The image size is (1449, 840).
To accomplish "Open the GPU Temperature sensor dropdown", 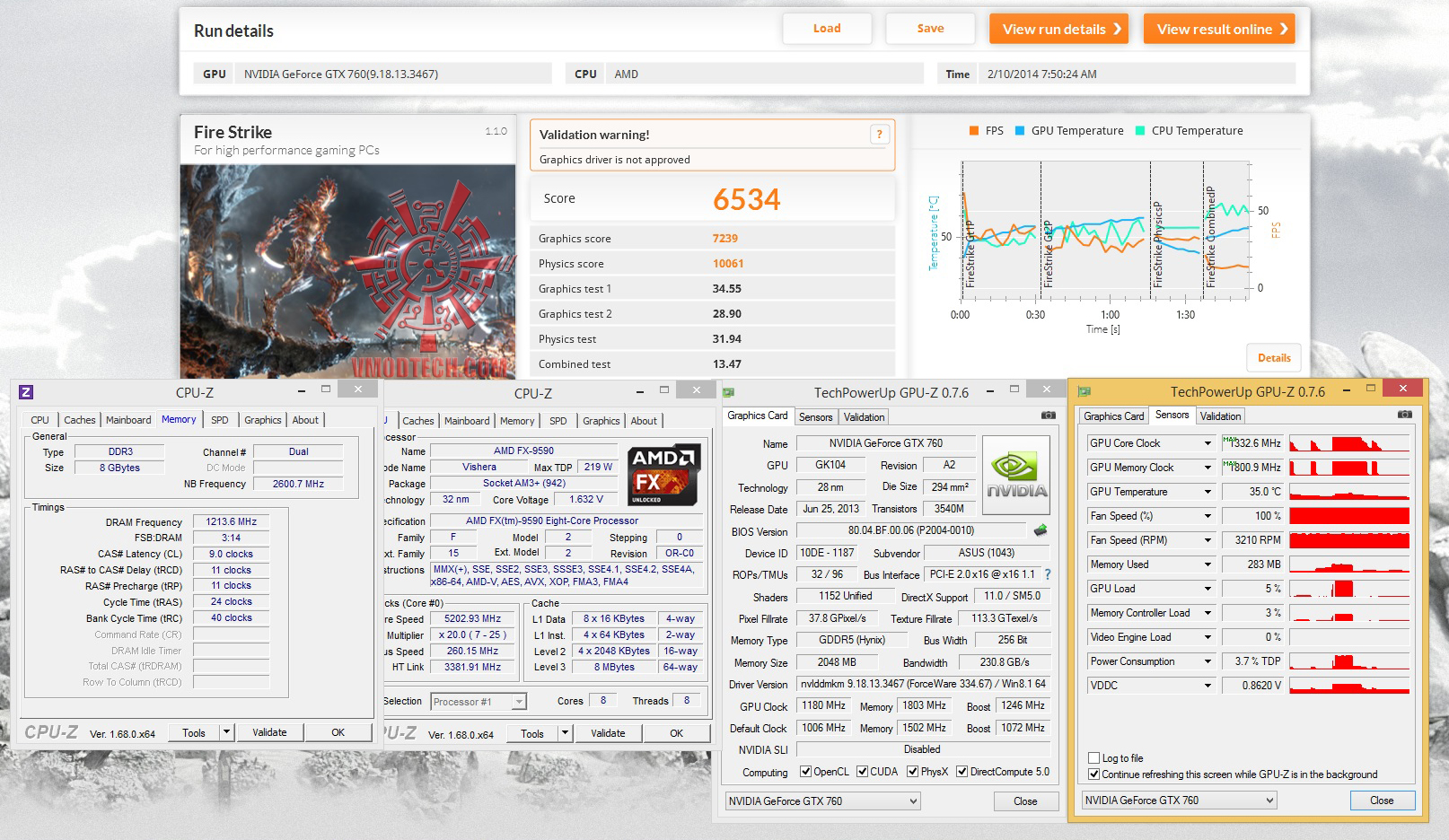I will click(1208, 492).
